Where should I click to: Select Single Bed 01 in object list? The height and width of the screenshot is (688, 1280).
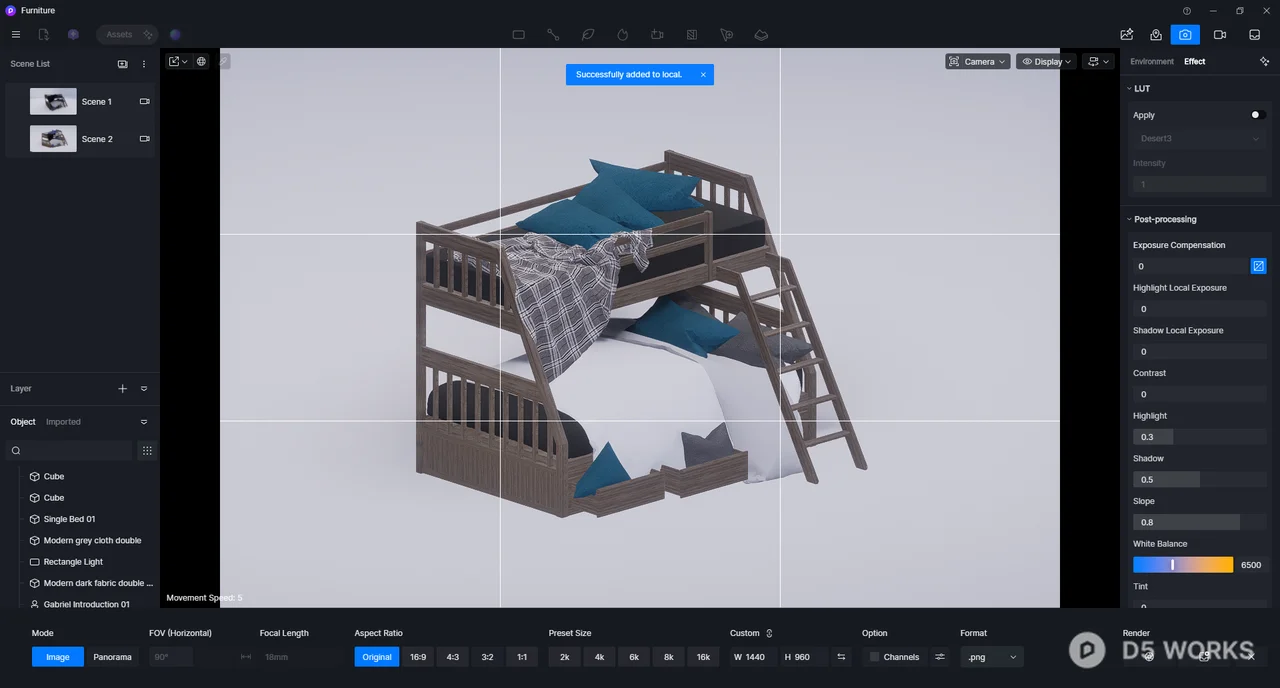[69, 519]
